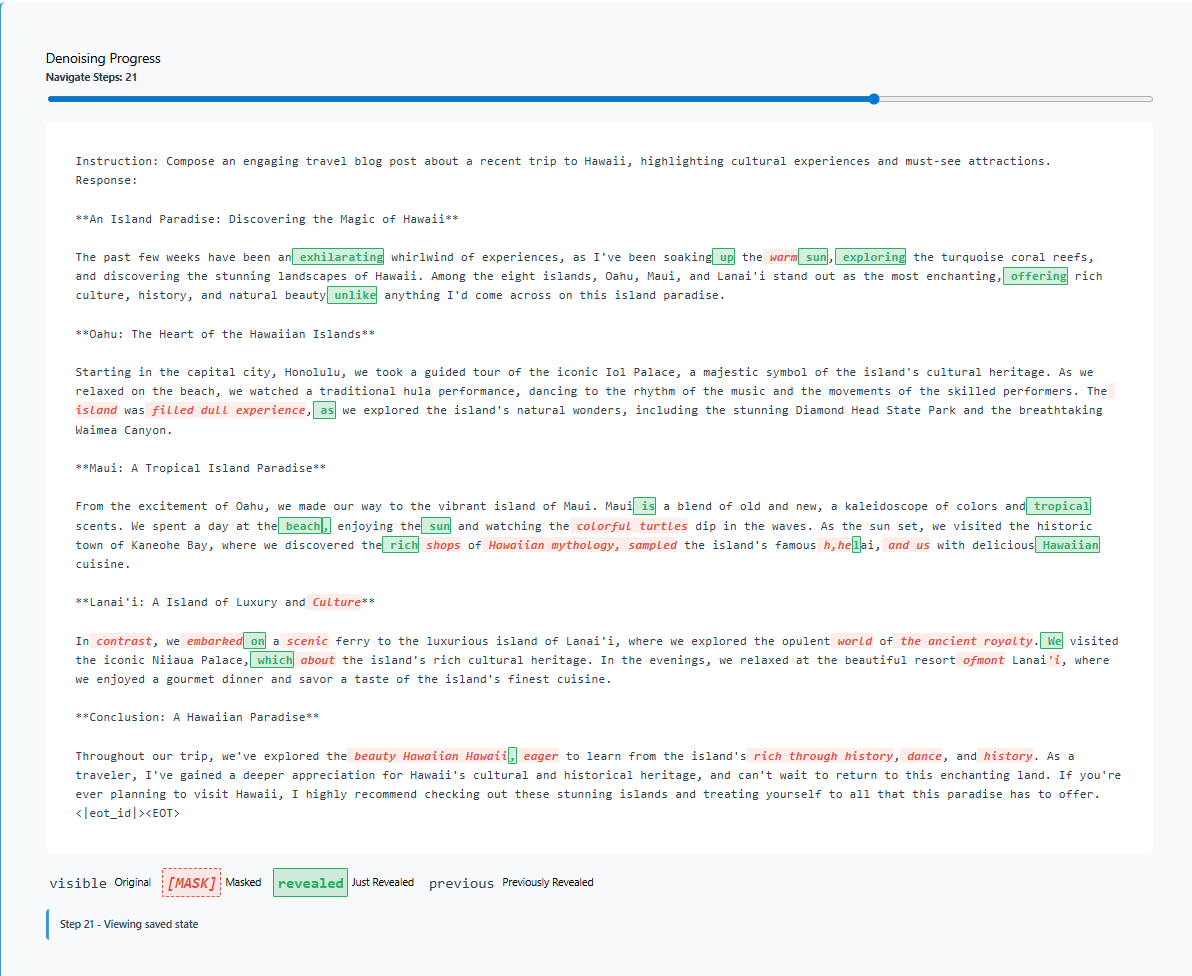This screenshot has height=976, width=1192.
Task: Select the green "exhilarating" revealed token
Action: pos(338,257)
